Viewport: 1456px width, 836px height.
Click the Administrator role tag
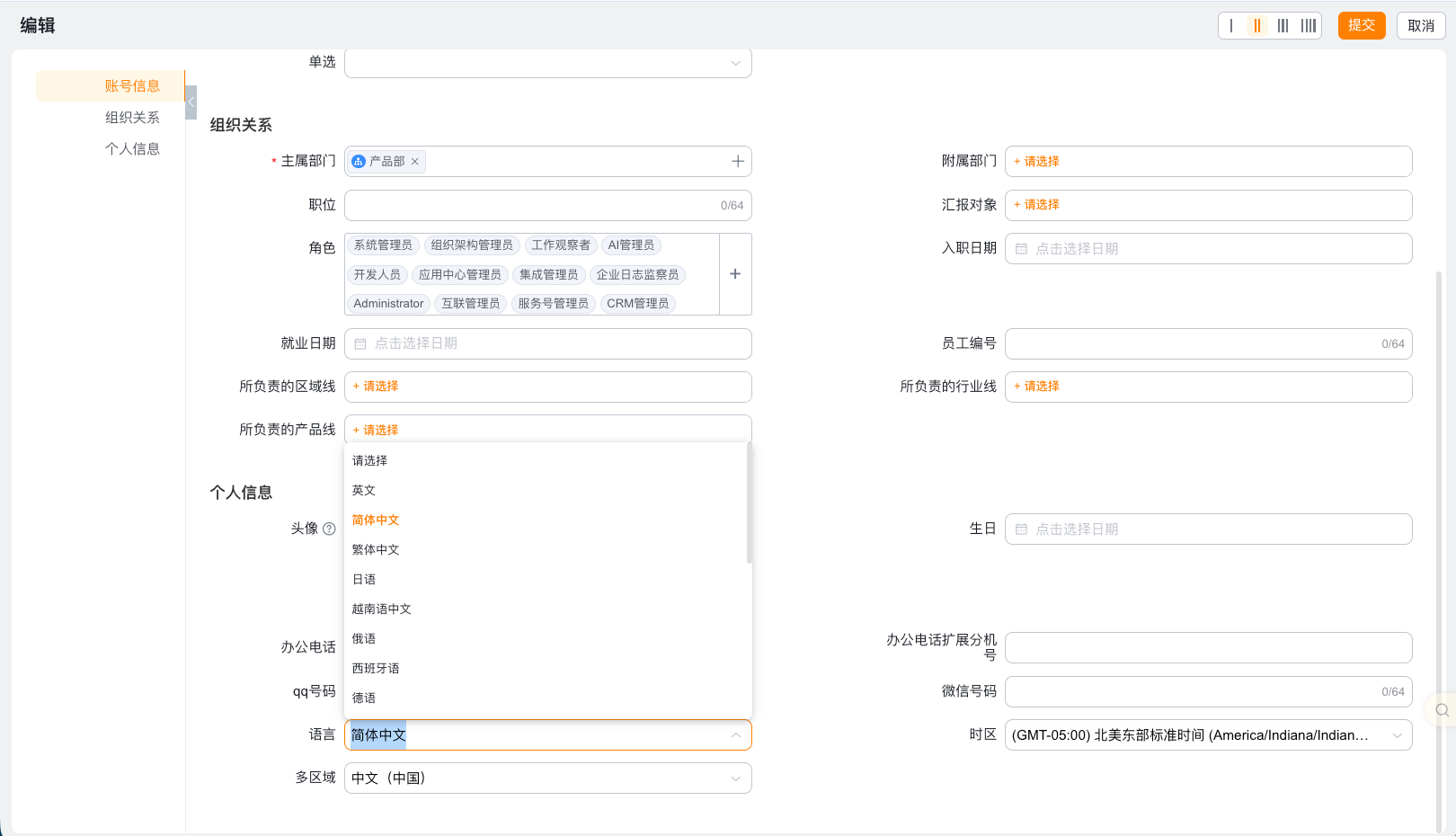click(x=388, y=304)
